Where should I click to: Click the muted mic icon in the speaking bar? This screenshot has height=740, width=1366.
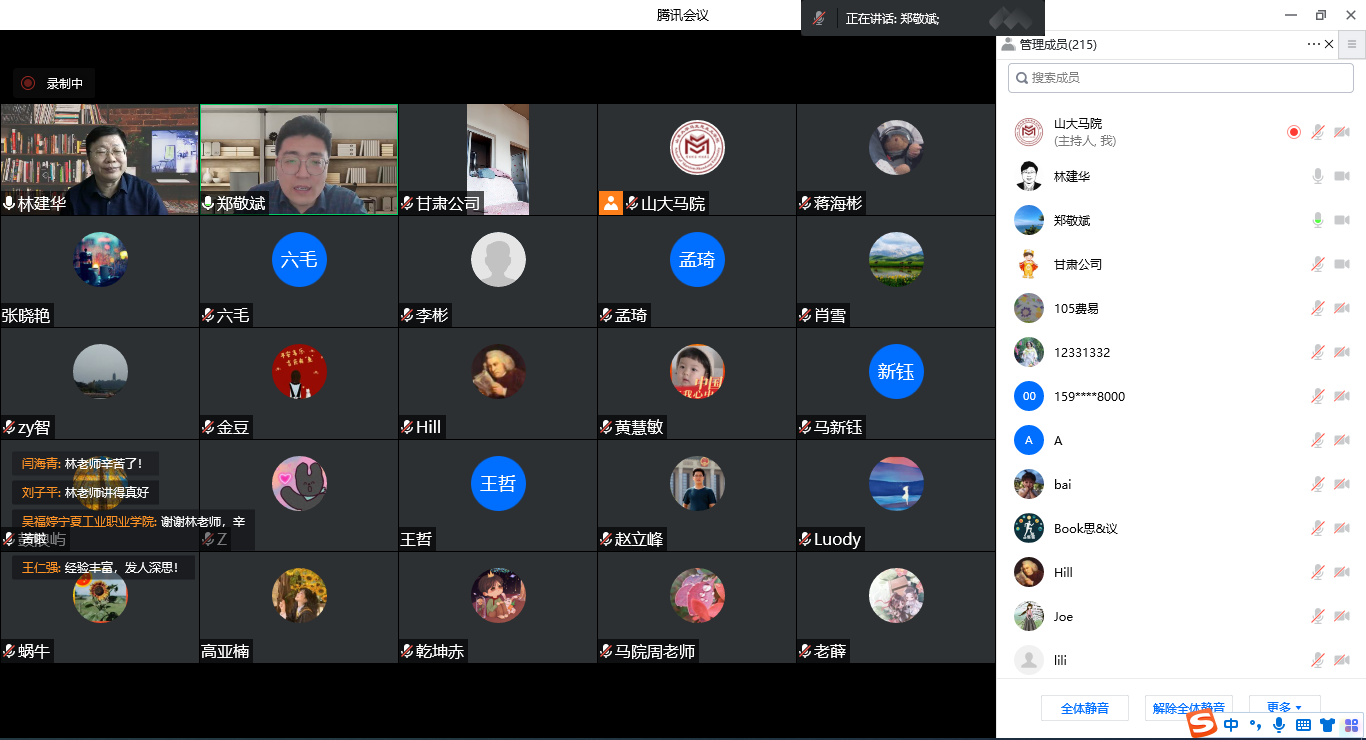coord(819,18)
